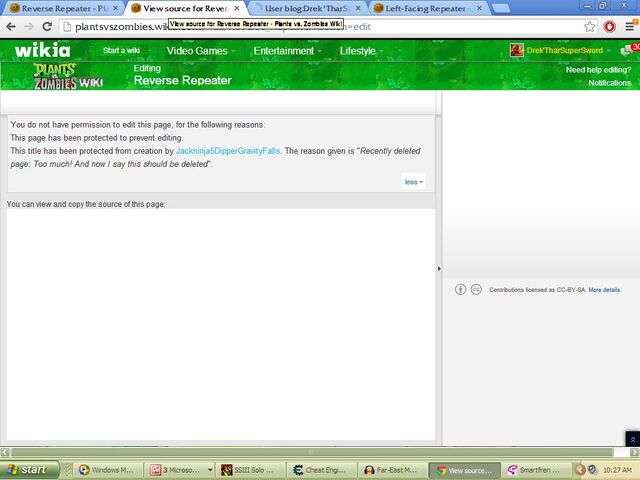Switch to SSIII Solo taskbar item
The width and height of the screenshot is (640, 480).
click(x=251, y=470)
